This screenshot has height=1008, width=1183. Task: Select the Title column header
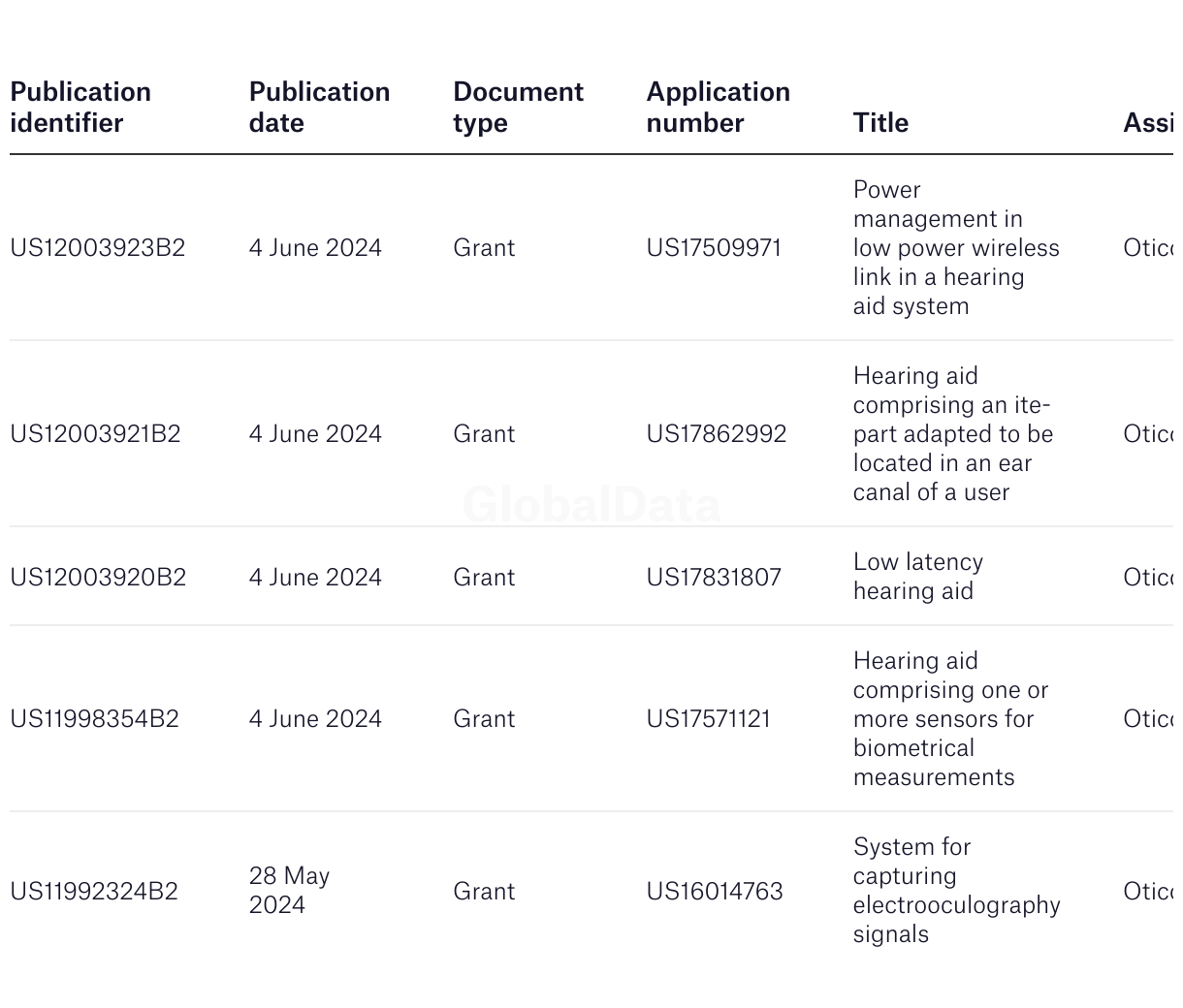880,123
